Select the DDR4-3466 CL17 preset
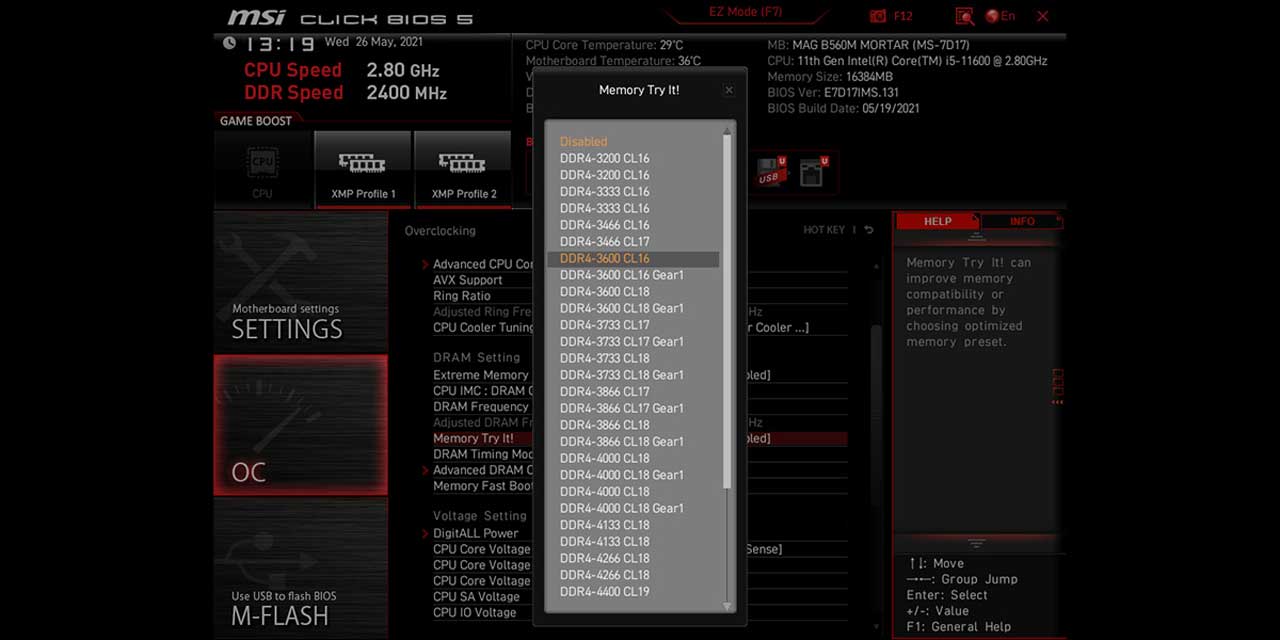Image resolution: width=1280 pixels, height=640 pixels. 604,242
